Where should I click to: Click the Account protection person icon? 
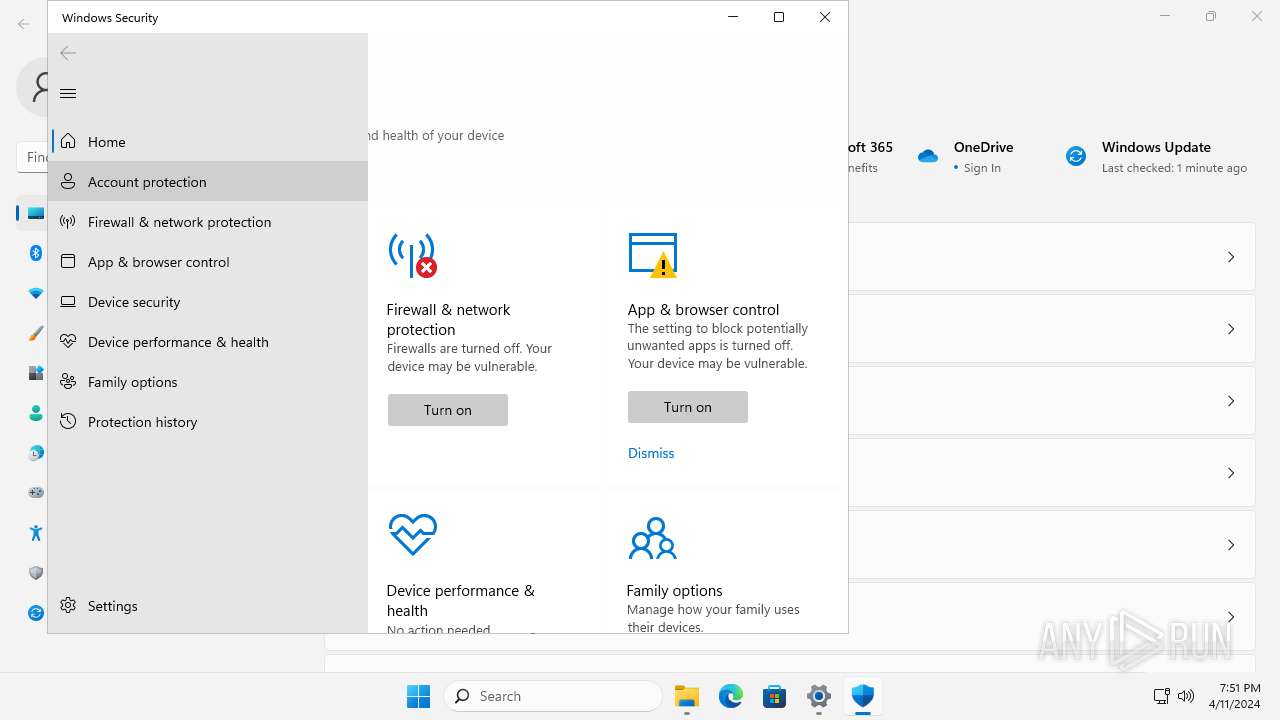pos(68,182)
